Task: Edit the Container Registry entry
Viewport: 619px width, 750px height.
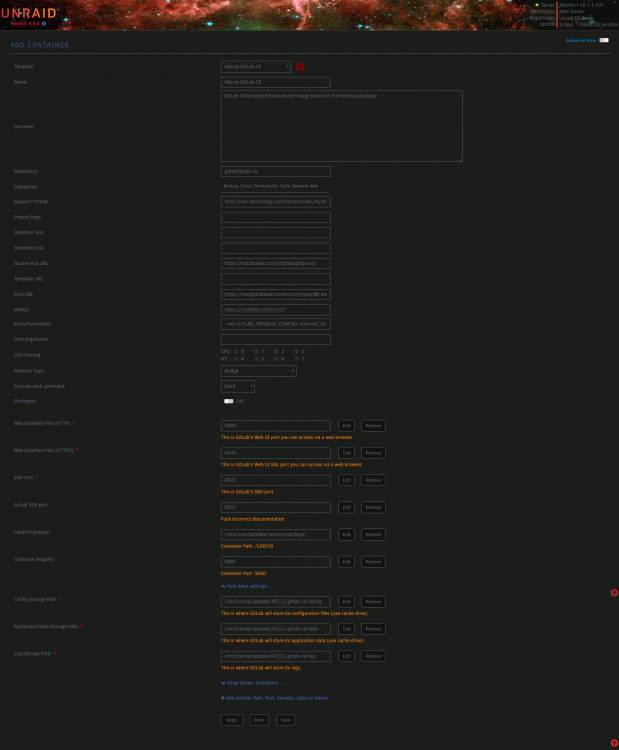Action: pos(346,562)
